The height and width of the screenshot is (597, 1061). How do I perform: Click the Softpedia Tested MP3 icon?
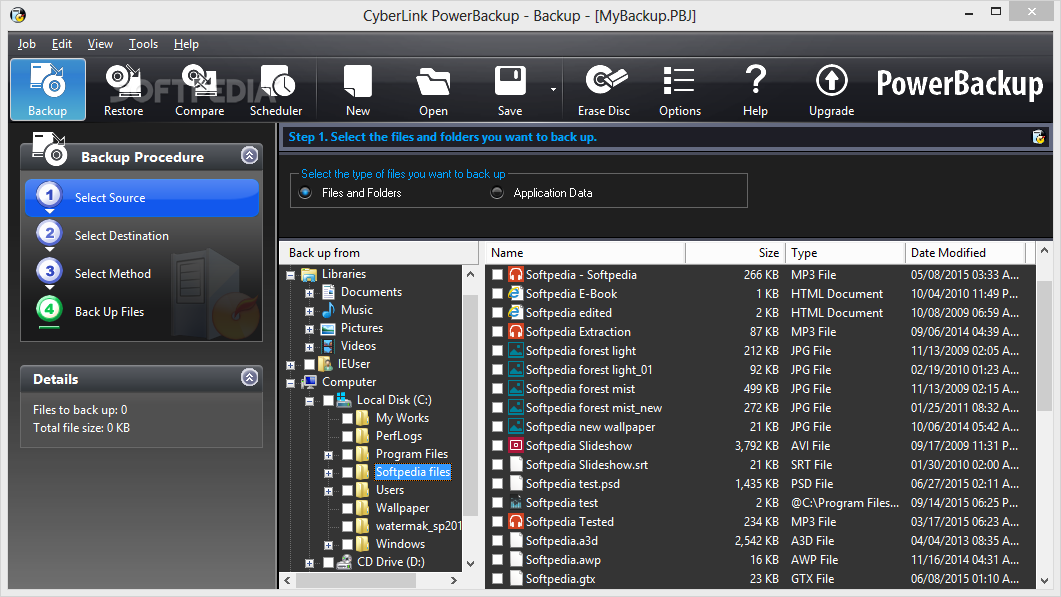click(516, 521)
